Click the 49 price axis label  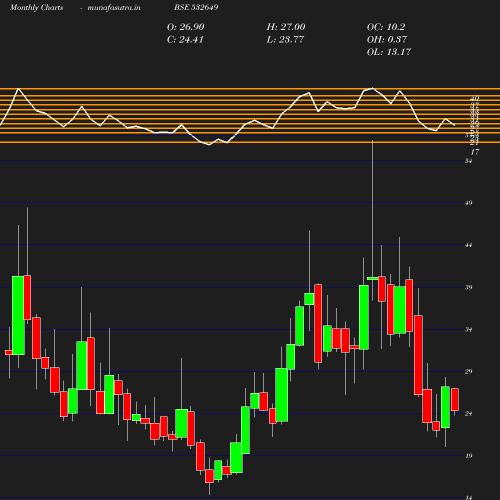(469, 203)
